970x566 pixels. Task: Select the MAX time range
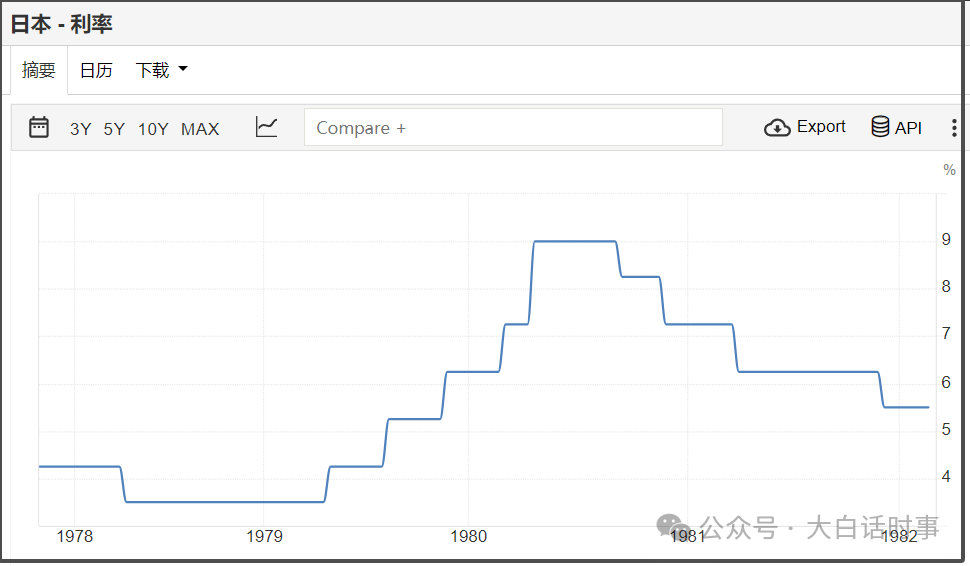200,128
